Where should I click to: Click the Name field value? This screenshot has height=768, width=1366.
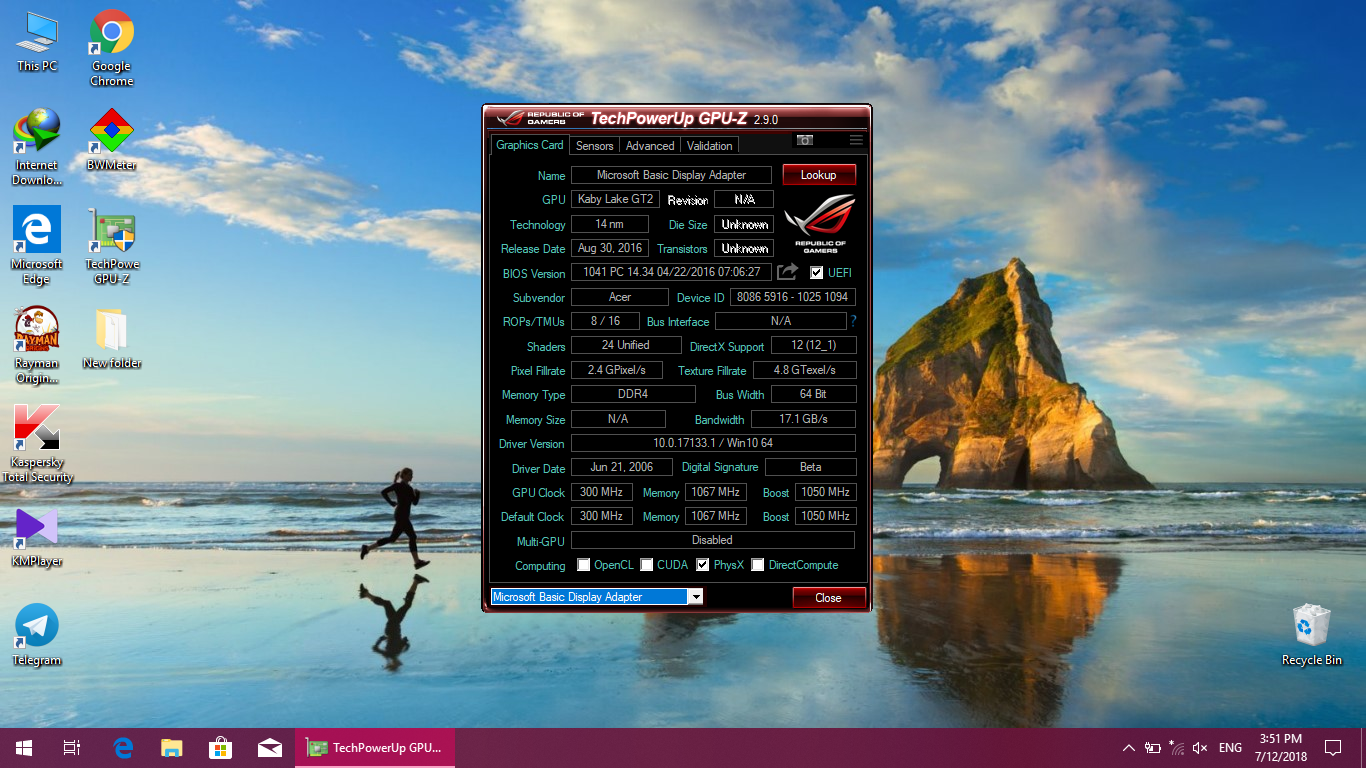[x=672, y=175]
